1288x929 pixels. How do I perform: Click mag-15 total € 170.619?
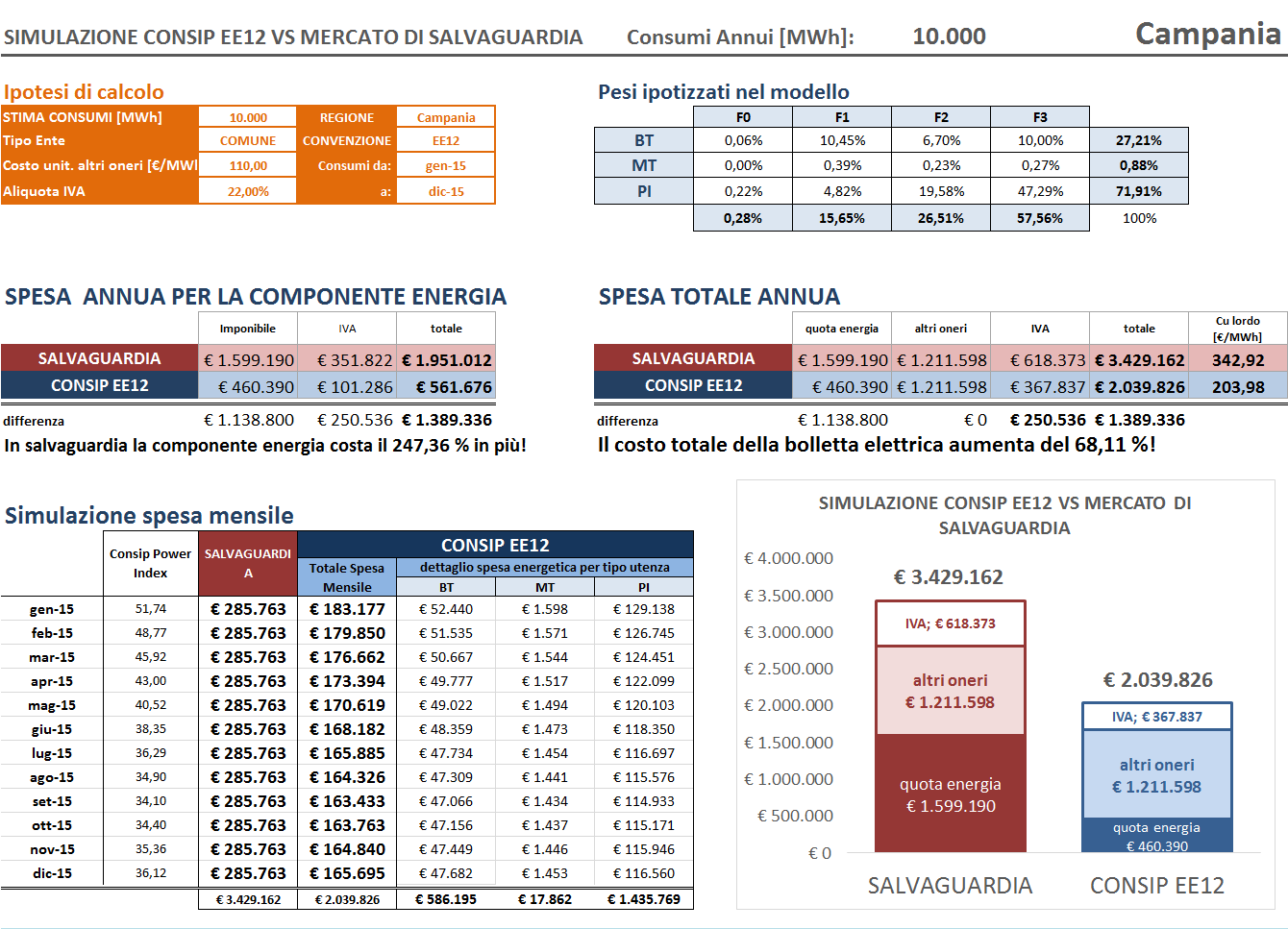point(347,705)
